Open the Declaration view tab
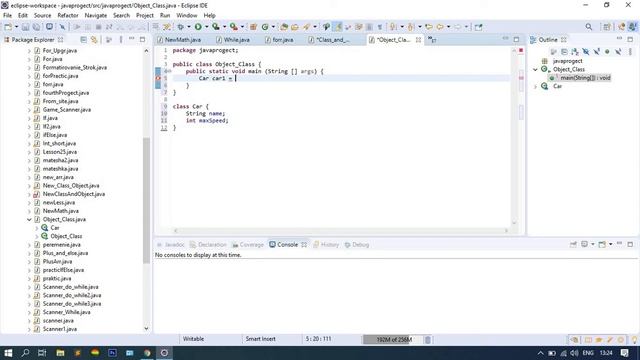 [208, 244]
